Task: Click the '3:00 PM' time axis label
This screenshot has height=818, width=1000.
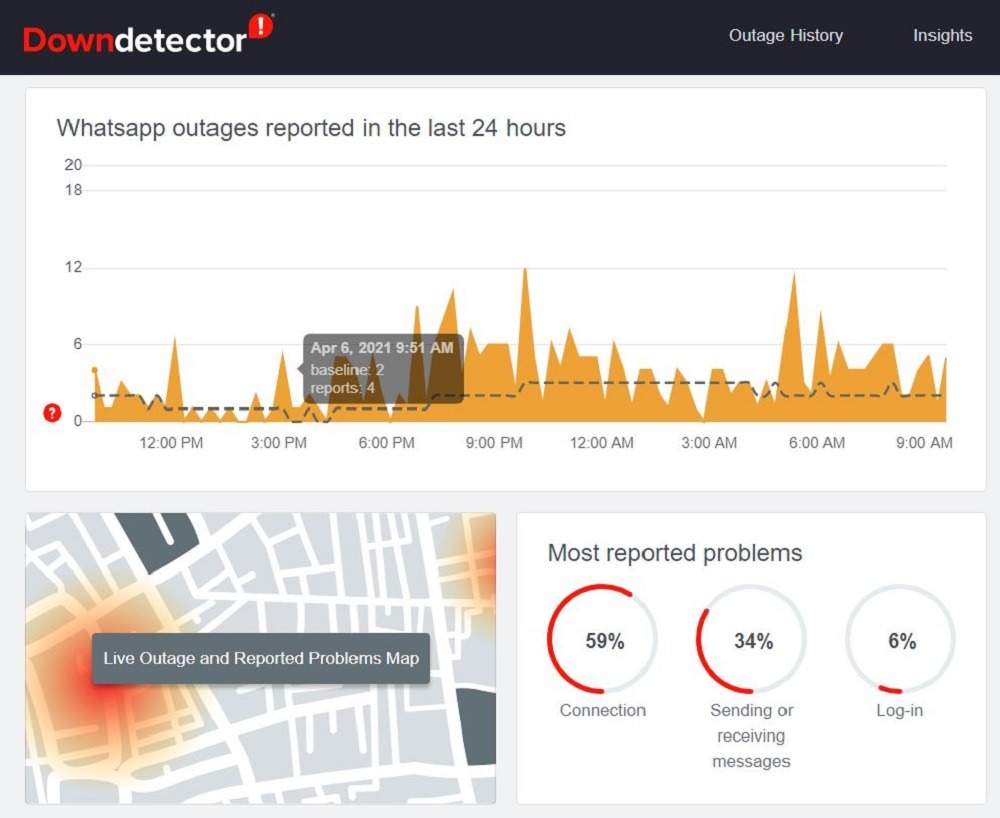Action: point(279,442)
